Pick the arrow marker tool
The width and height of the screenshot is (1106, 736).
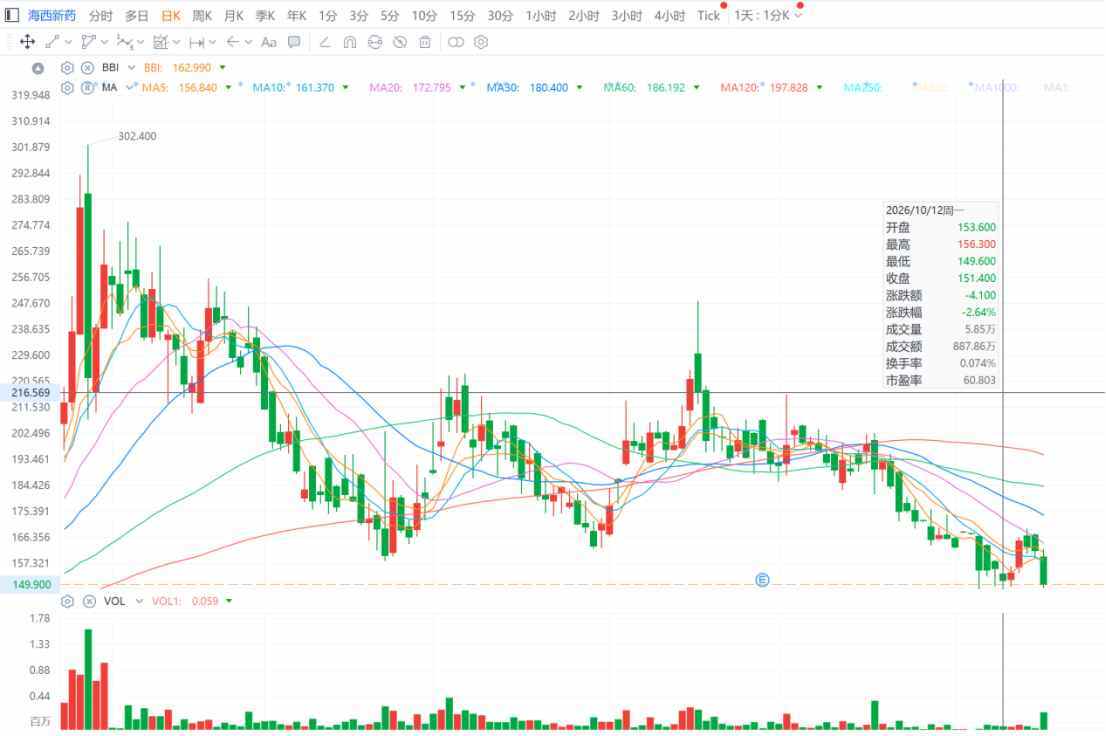tap(233, 42)
